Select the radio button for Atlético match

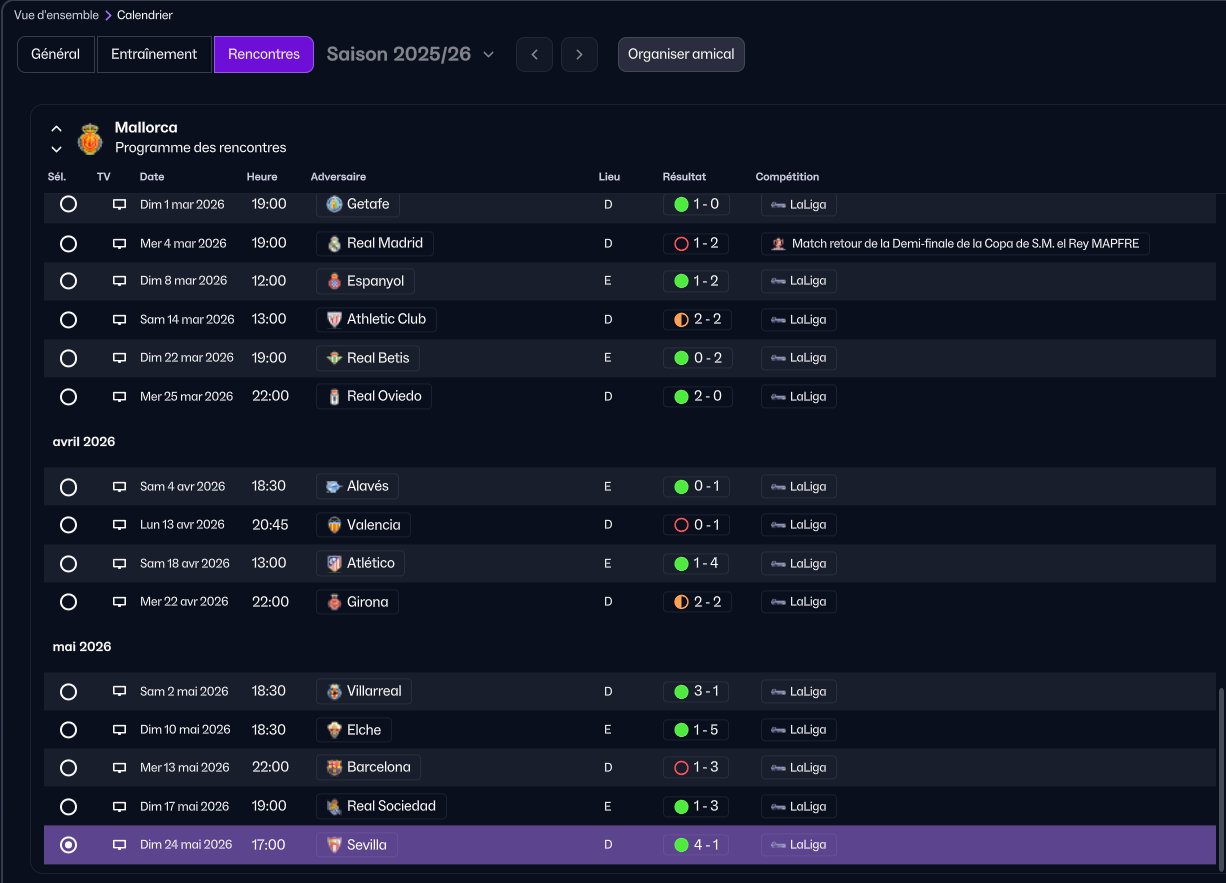point(68,563)
